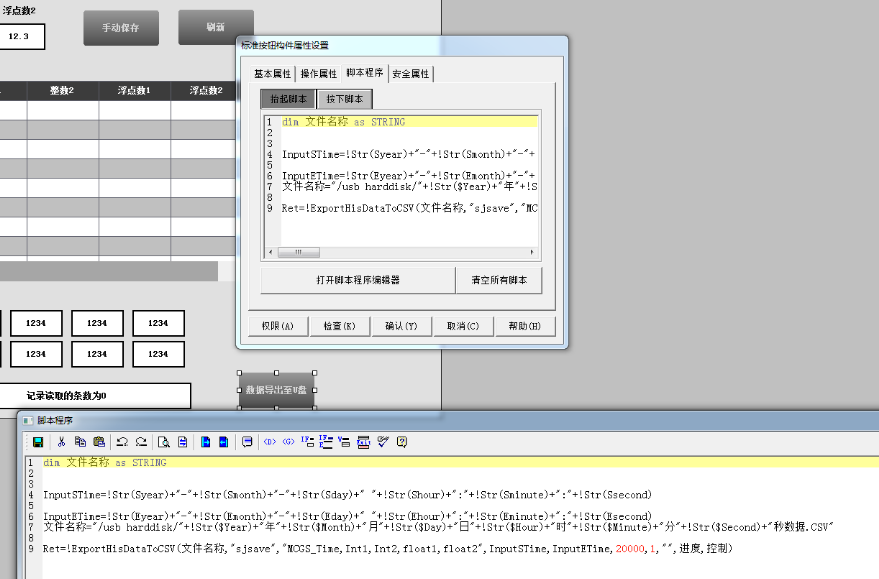Screen dimensions: 879x579
Task: Insert IF-ELSE statement template icon
Action: coord(326,442)
